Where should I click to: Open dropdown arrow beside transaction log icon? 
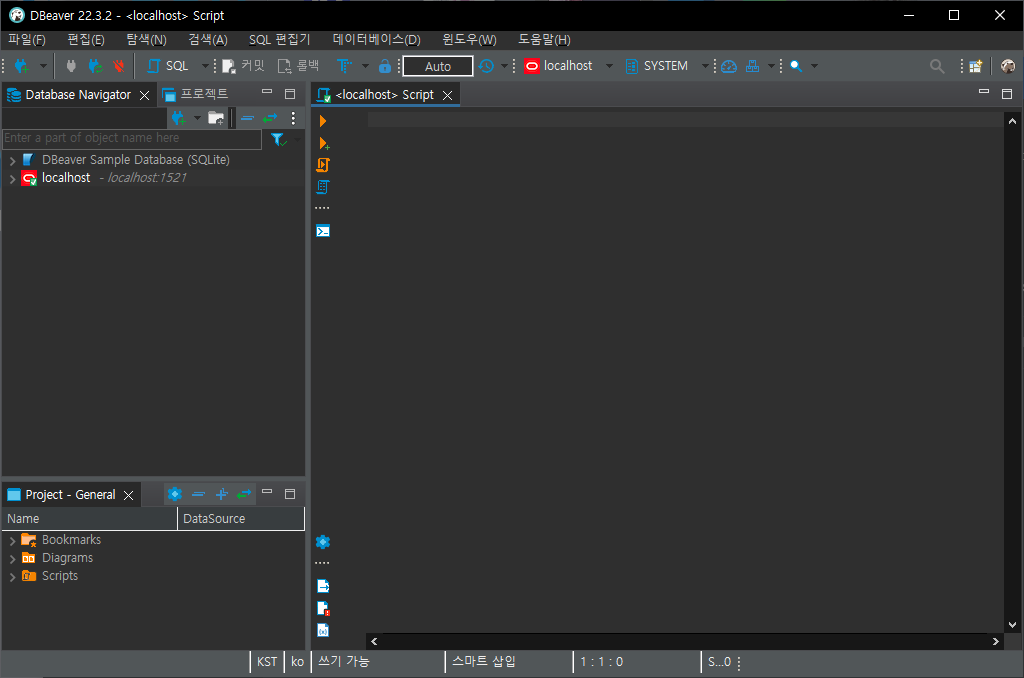(504, 66)
